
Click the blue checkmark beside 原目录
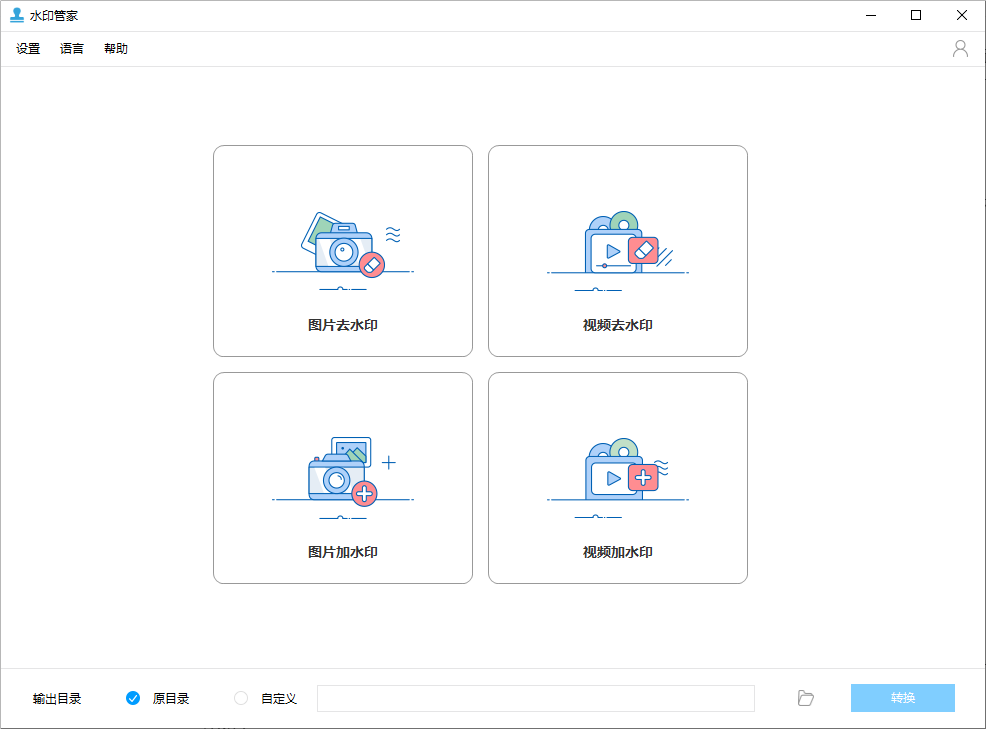[x=133, y=698]
